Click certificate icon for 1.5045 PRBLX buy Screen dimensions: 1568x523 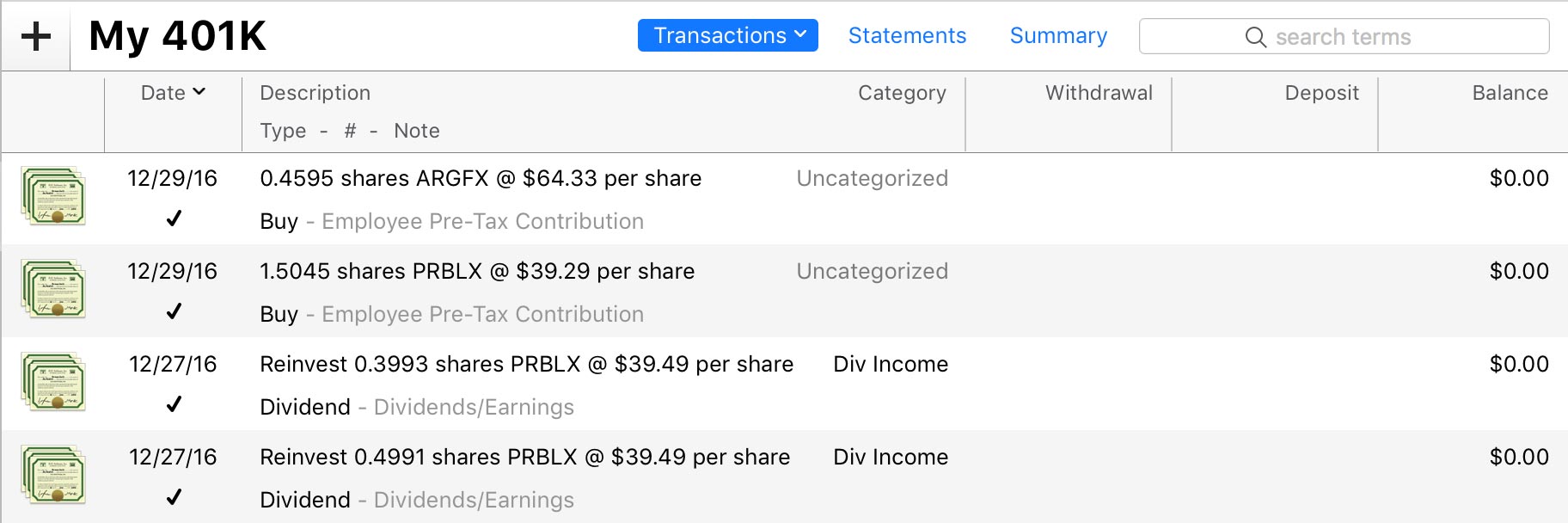(x=53, y=290)
